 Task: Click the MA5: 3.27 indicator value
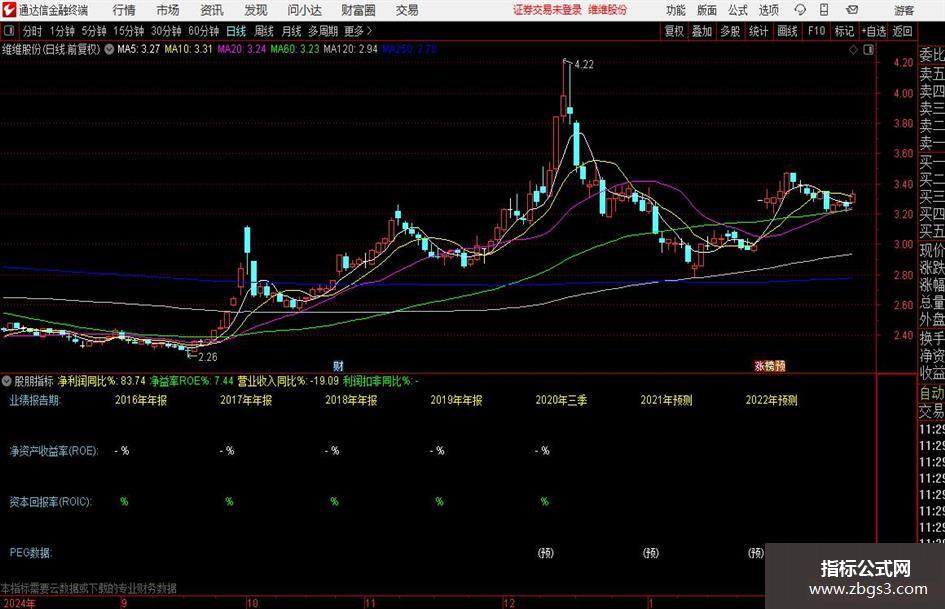(139, 49)
